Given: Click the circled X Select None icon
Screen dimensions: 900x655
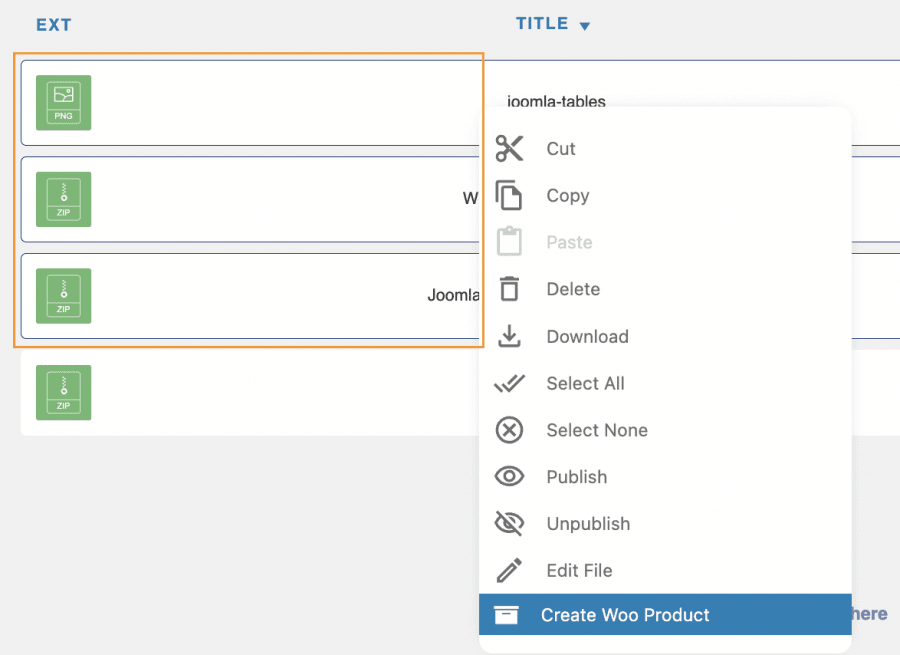Looking at the screenshot, I should point(510,431).
